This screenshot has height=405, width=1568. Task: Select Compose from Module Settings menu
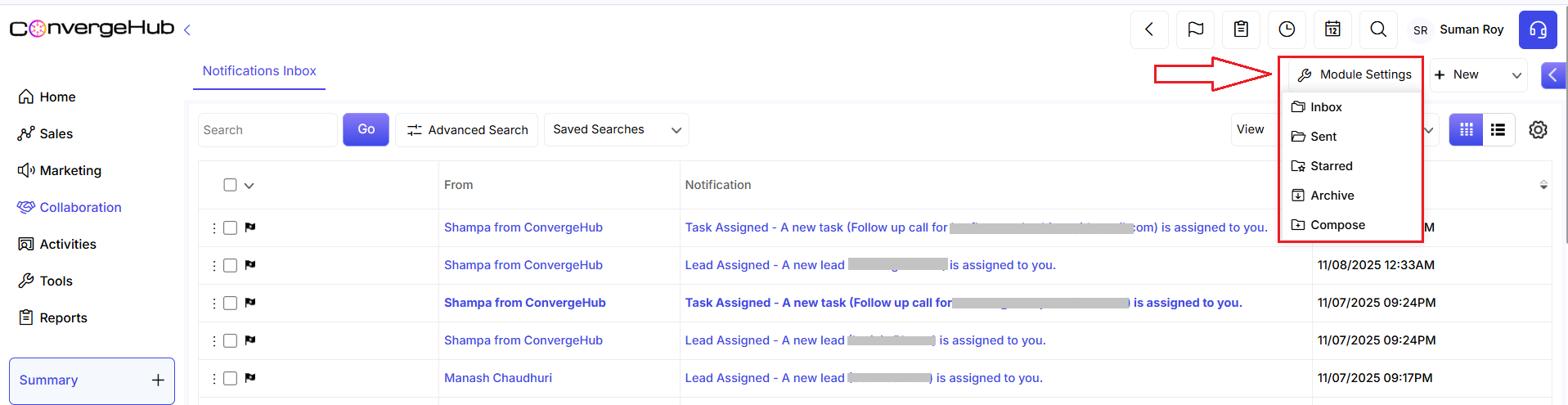point(1337,225)
